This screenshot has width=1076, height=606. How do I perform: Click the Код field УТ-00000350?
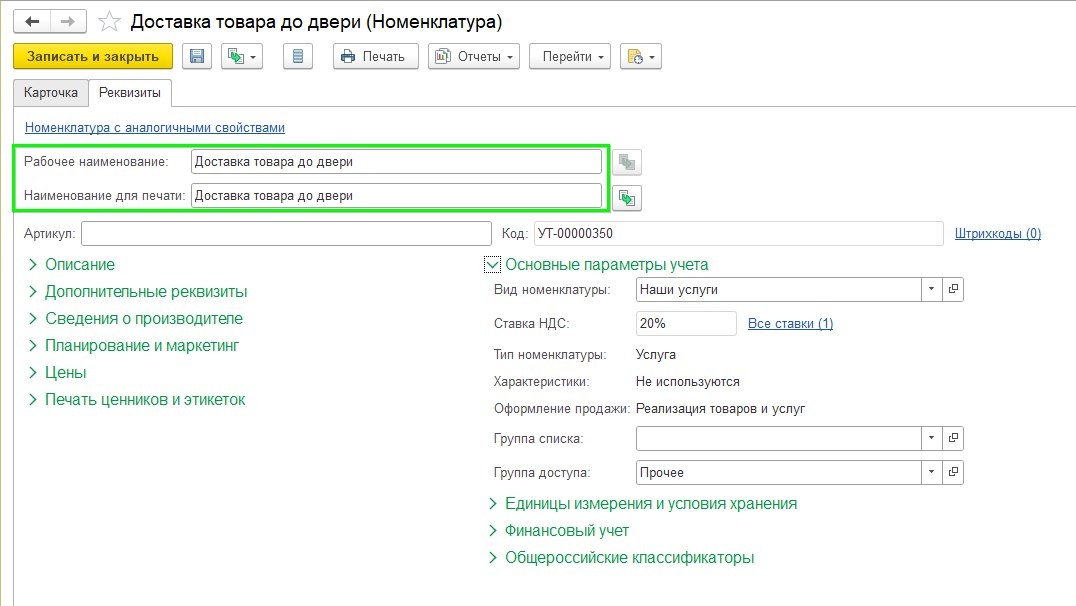[738, 233]
